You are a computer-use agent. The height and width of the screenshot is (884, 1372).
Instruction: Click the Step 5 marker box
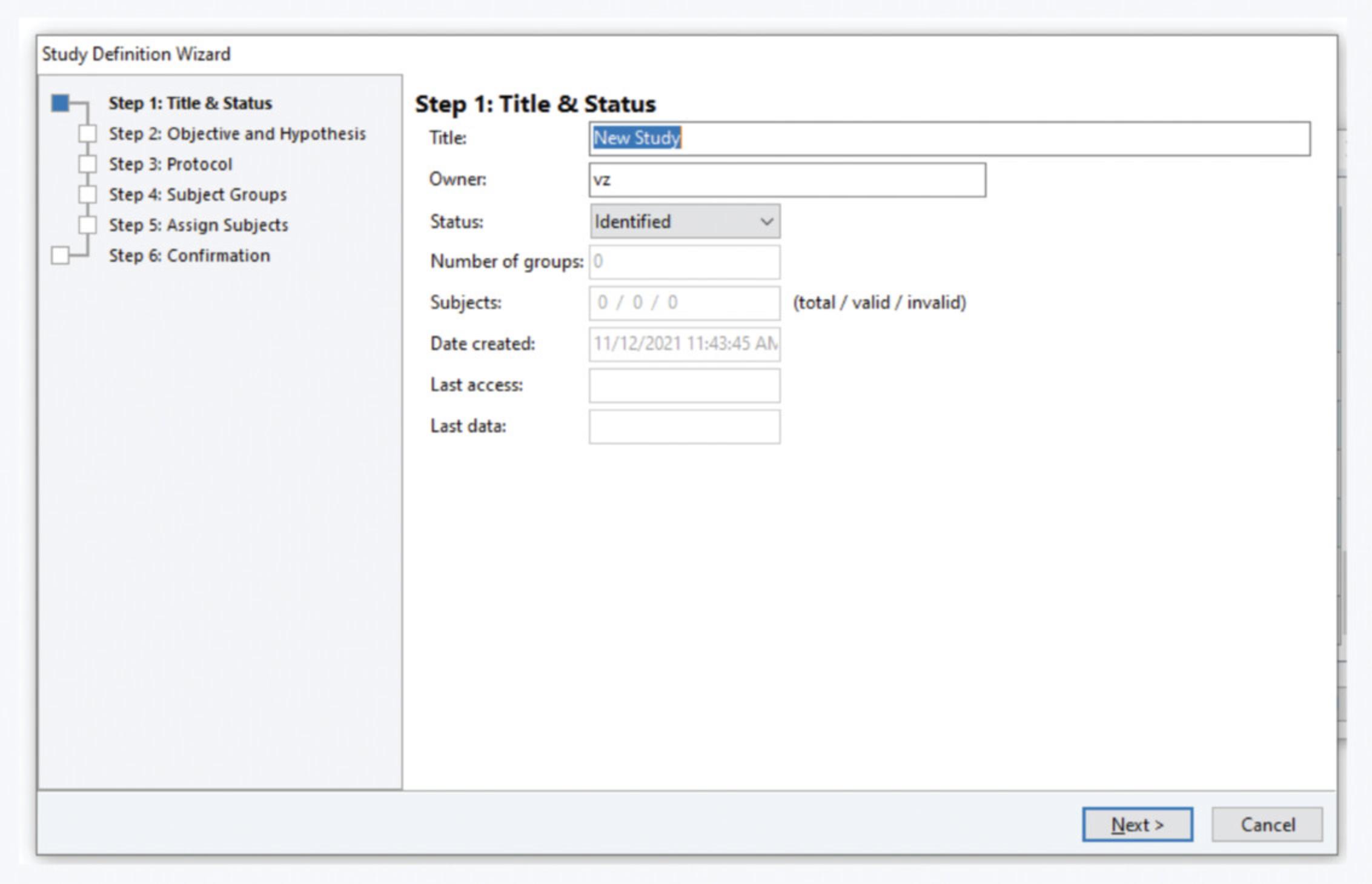pyautogui.click(x=88, y=225)
